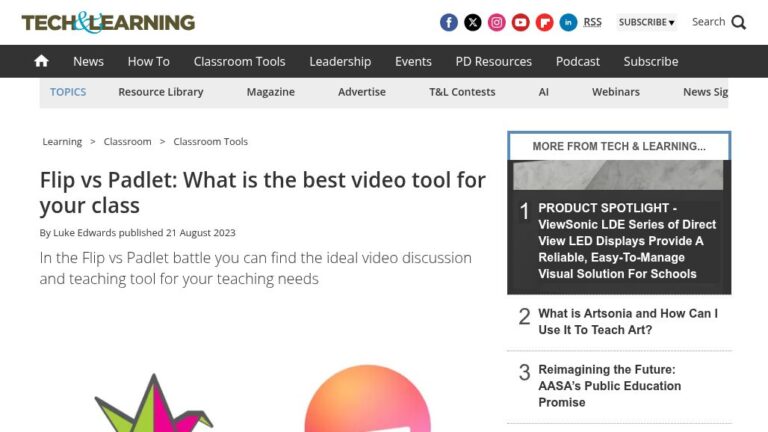This screenshot has width=768, height=432.
Task: Open the LinkedIn social icon
Action: click(569, 23)
